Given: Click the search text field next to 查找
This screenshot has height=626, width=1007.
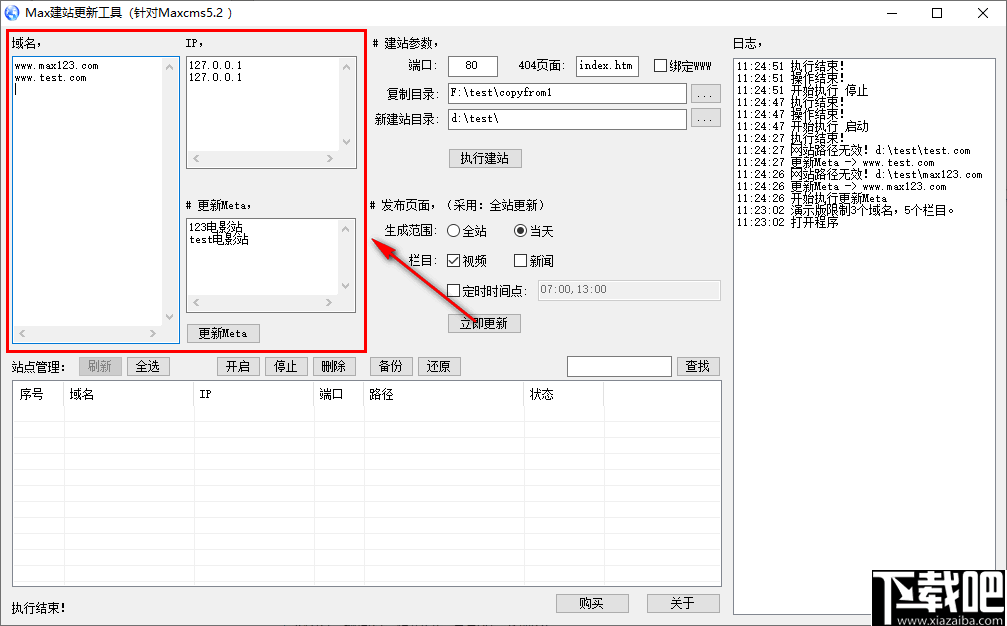Looking at the screenshot, I should point(618,366).
